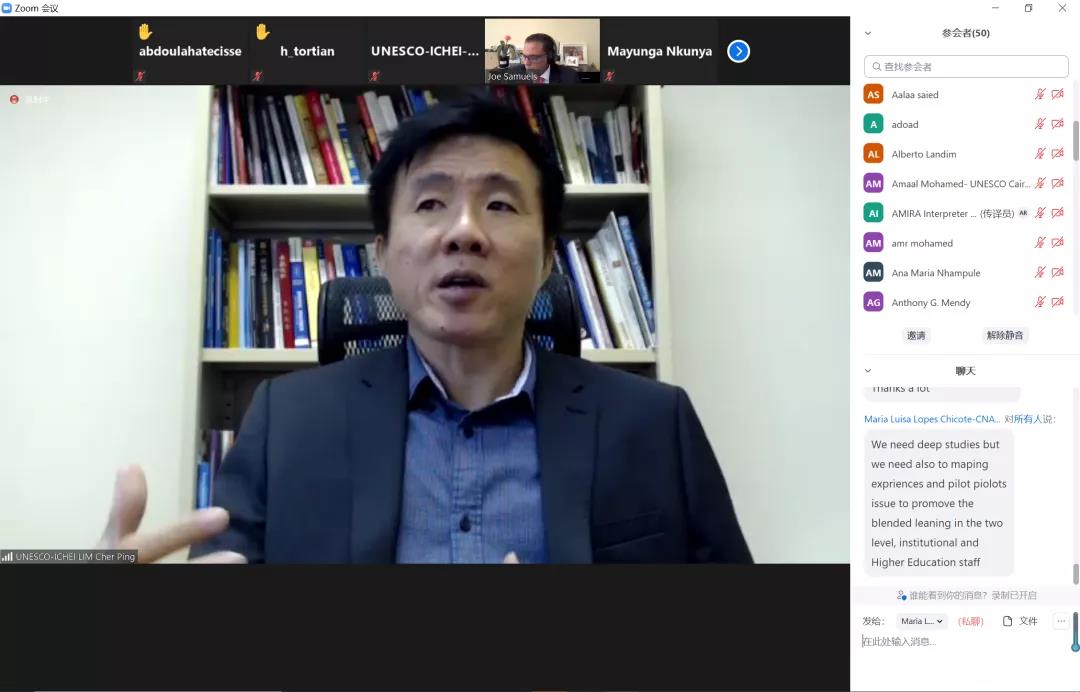Select amr mohamed in the participants list
Screen dimensions: 1080x692
pyautogui.click(x=922, y=243)
